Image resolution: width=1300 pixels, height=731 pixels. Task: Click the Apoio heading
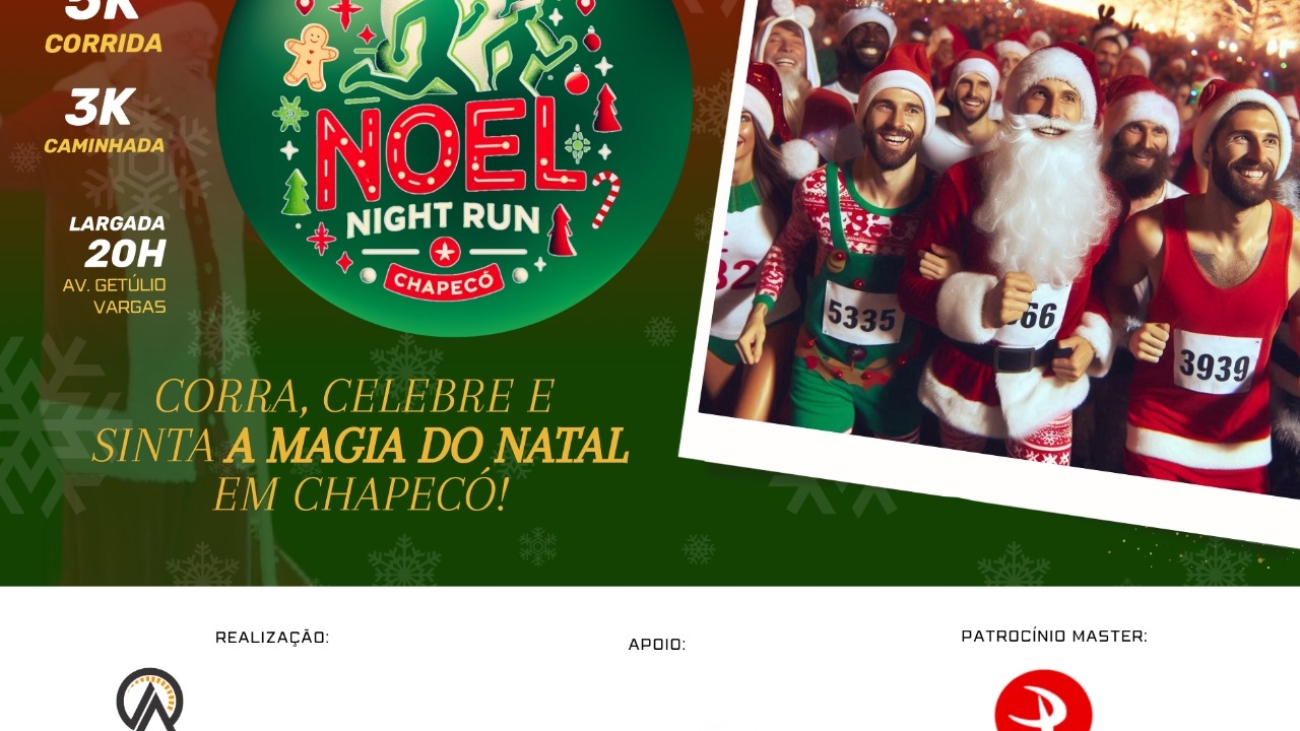click(x=657, y=645)
